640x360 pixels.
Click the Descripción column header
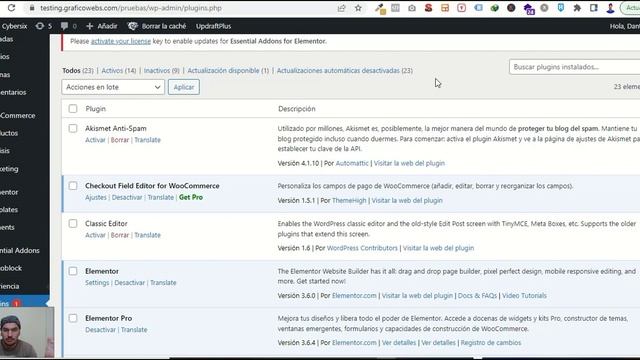pos(297,109)
